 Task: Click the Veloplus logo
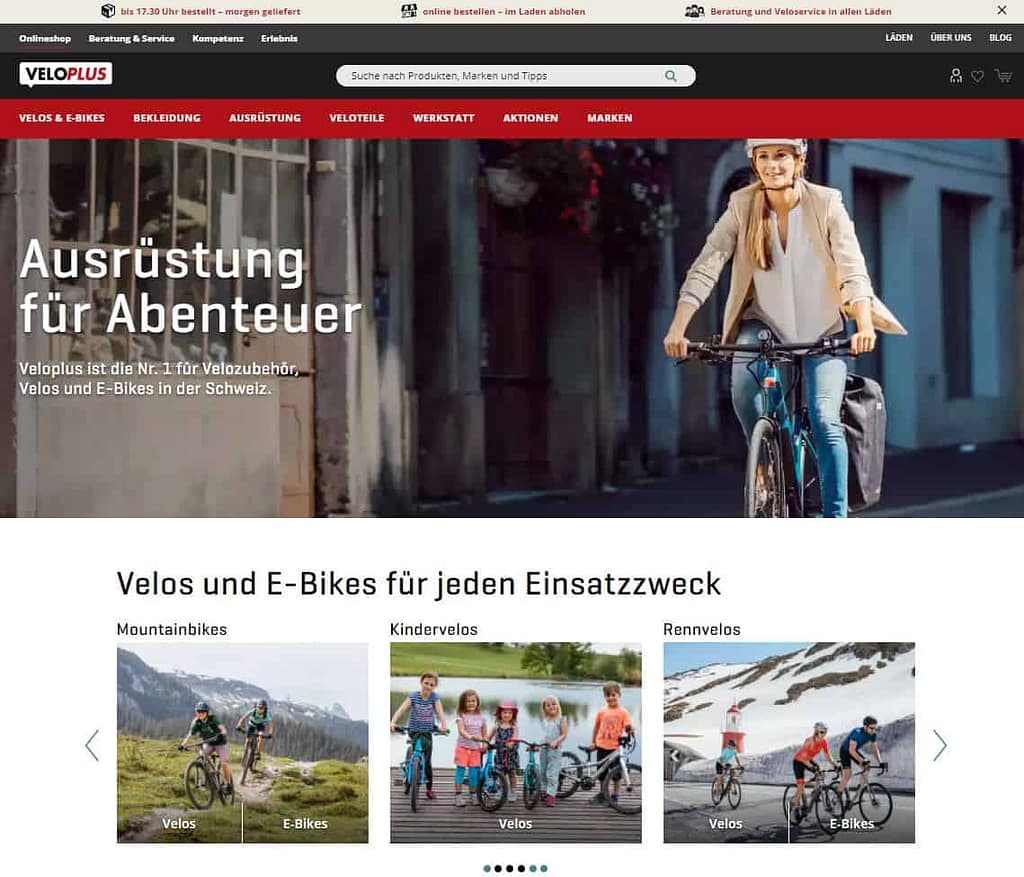tap(65, 74)
